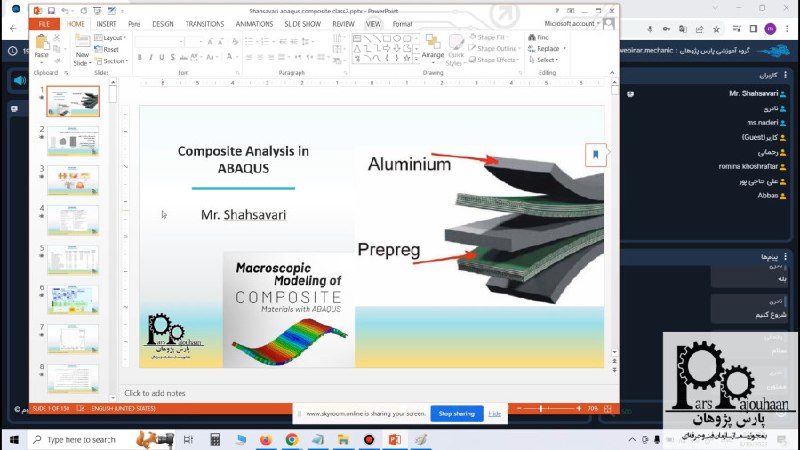Expand the Shape Outline dropdown
The image size is (800, 450).
(494, 48)
